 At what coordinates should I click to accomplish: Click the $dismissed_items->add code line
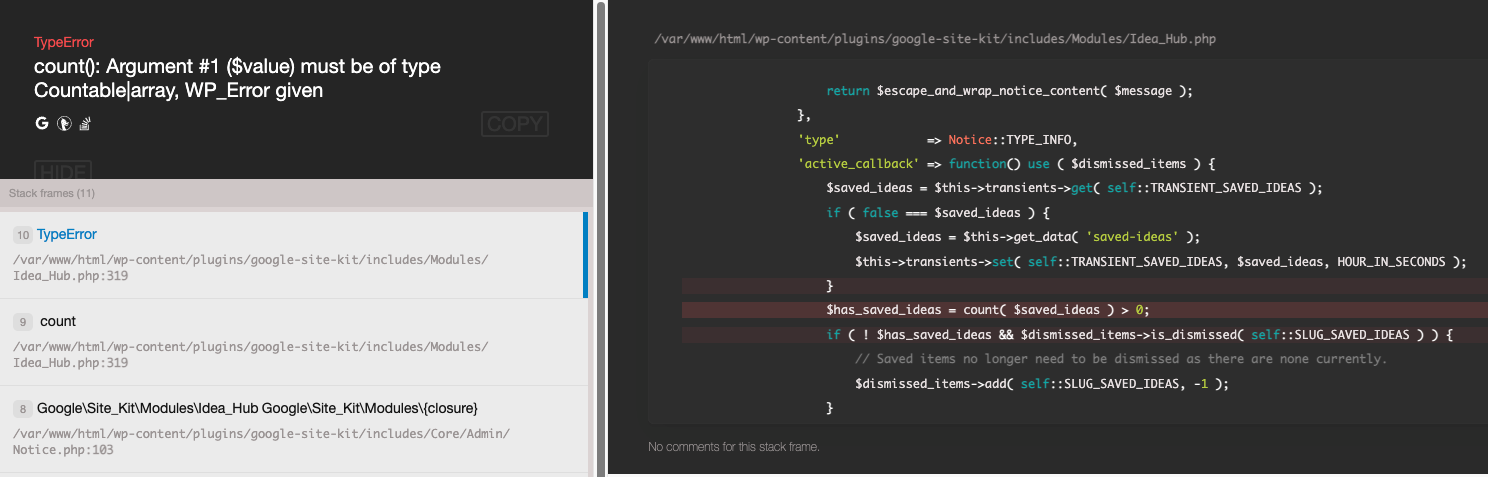(x=1041, y=383)
